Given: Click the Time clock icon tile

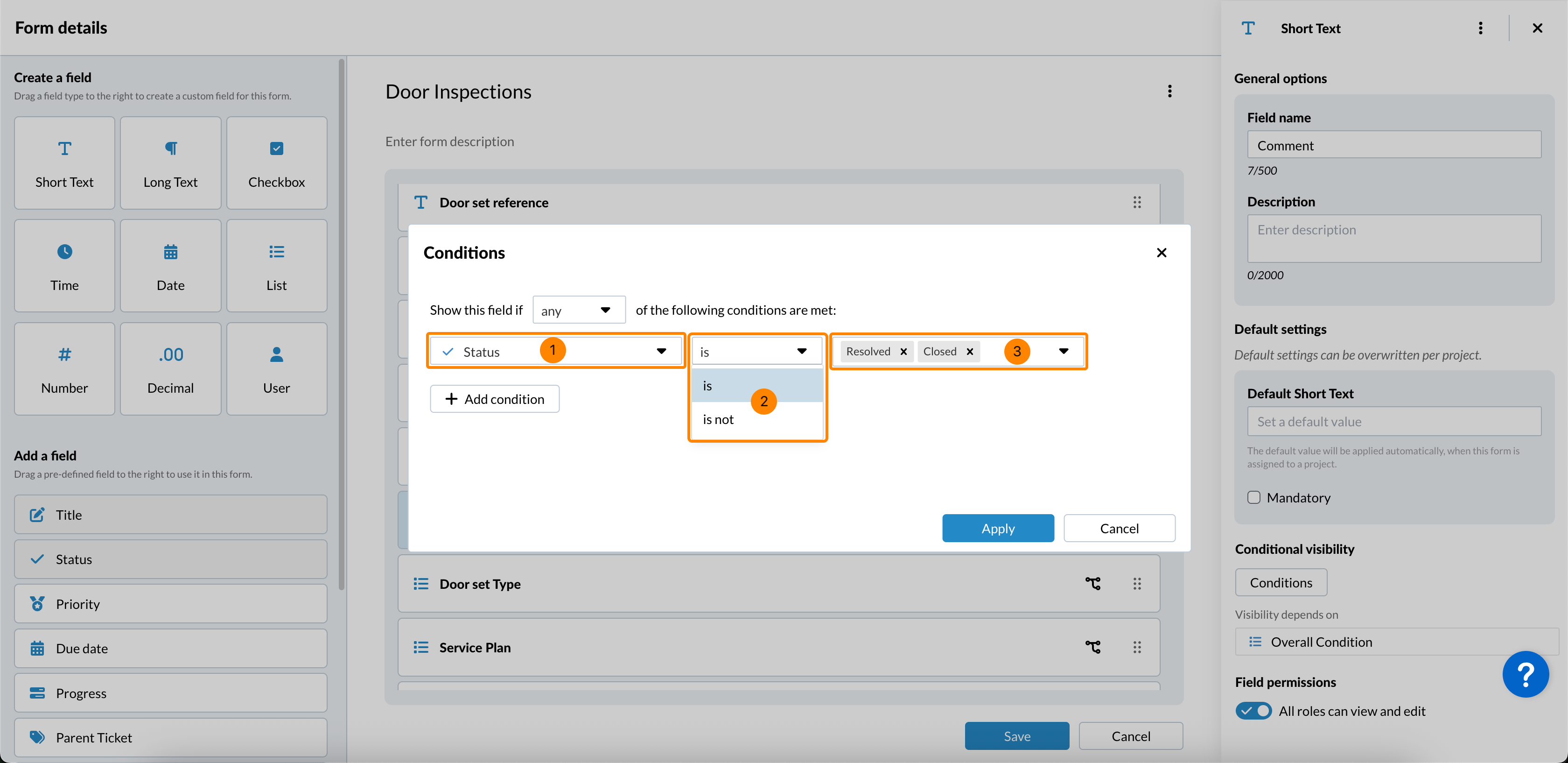Looking at the screenshot, I should (64, 252).
